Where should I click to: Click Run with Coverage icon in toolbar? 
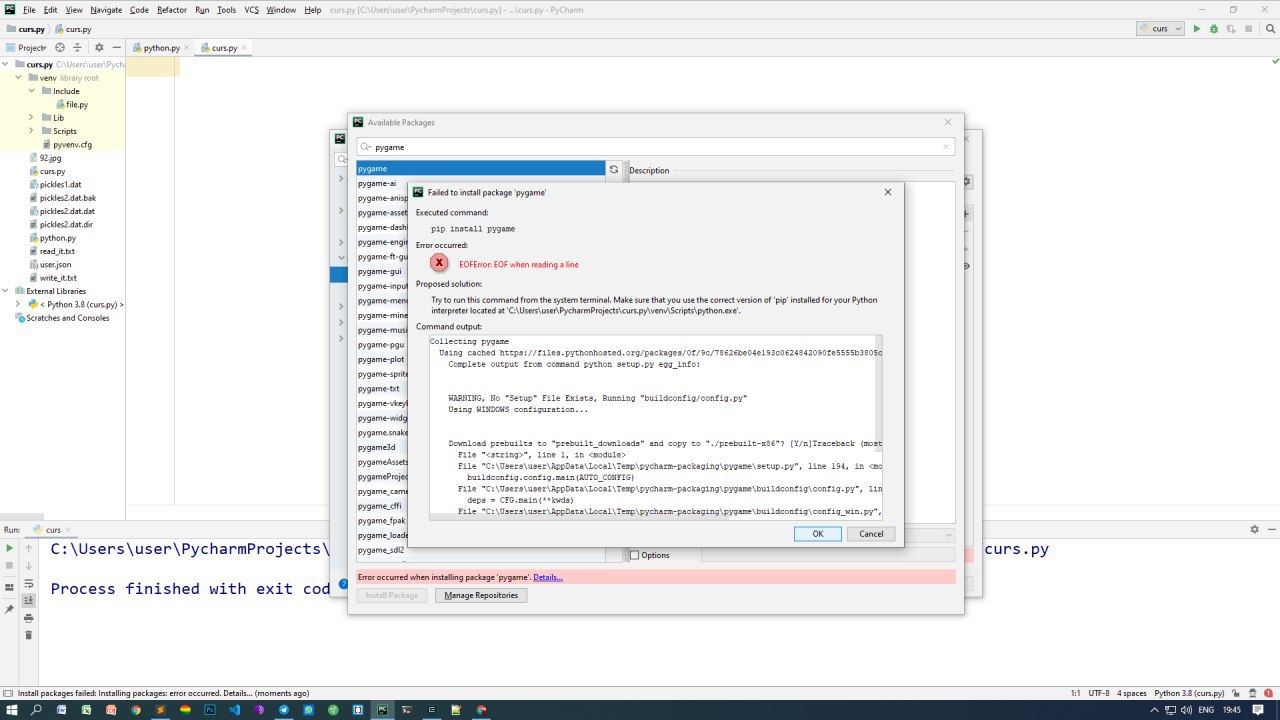coord(1231,29)
